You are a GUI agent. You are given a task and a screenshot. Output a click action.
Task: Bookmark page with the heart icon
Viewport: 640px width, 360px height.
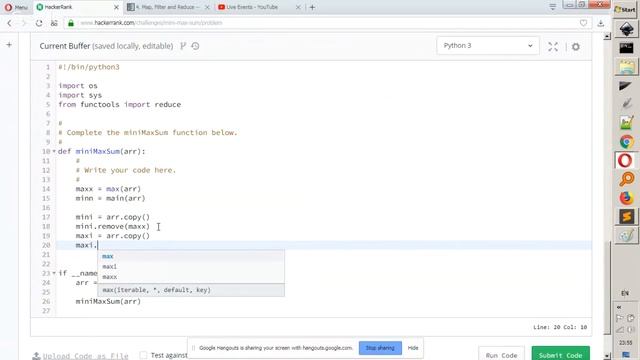583,23
